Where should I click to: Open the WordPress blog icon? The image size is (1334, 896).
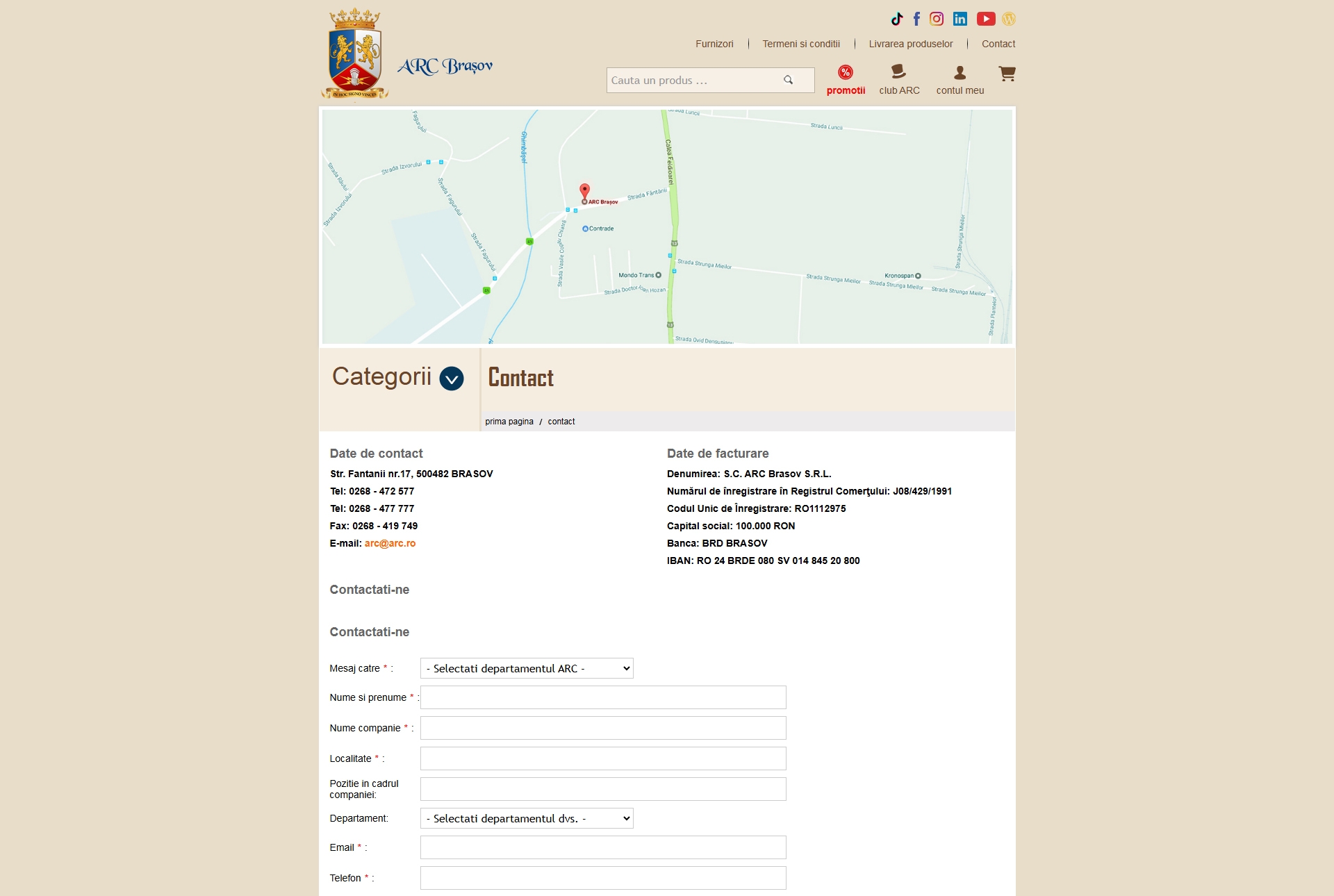(x=1009, y=19)
